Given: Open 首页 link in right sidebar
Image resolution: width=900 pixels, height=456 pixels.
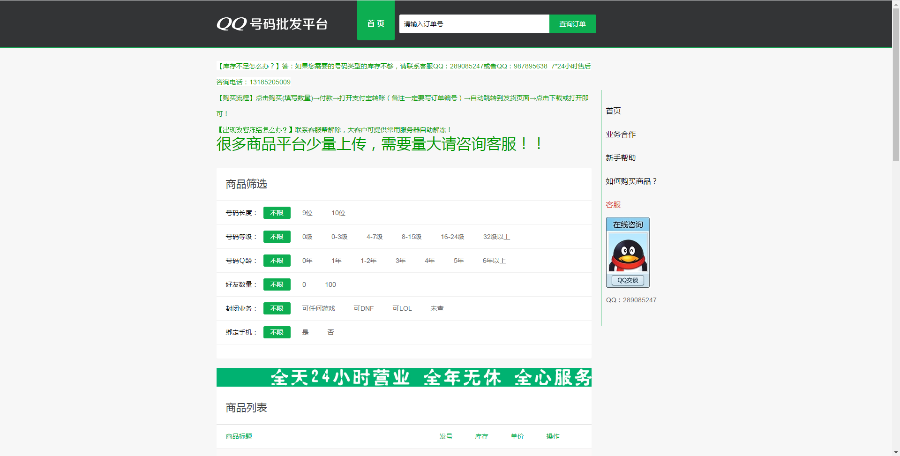Looking at the screenshot, I should (613, 111).
